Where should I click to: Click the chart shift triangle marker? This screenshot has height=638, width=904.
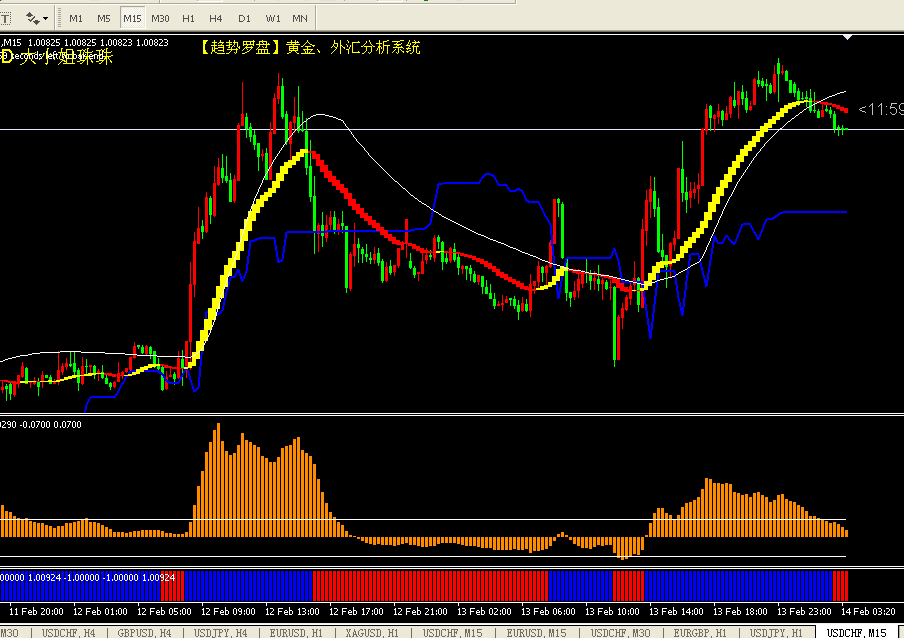pyautogui.click(x=847, y=37)
